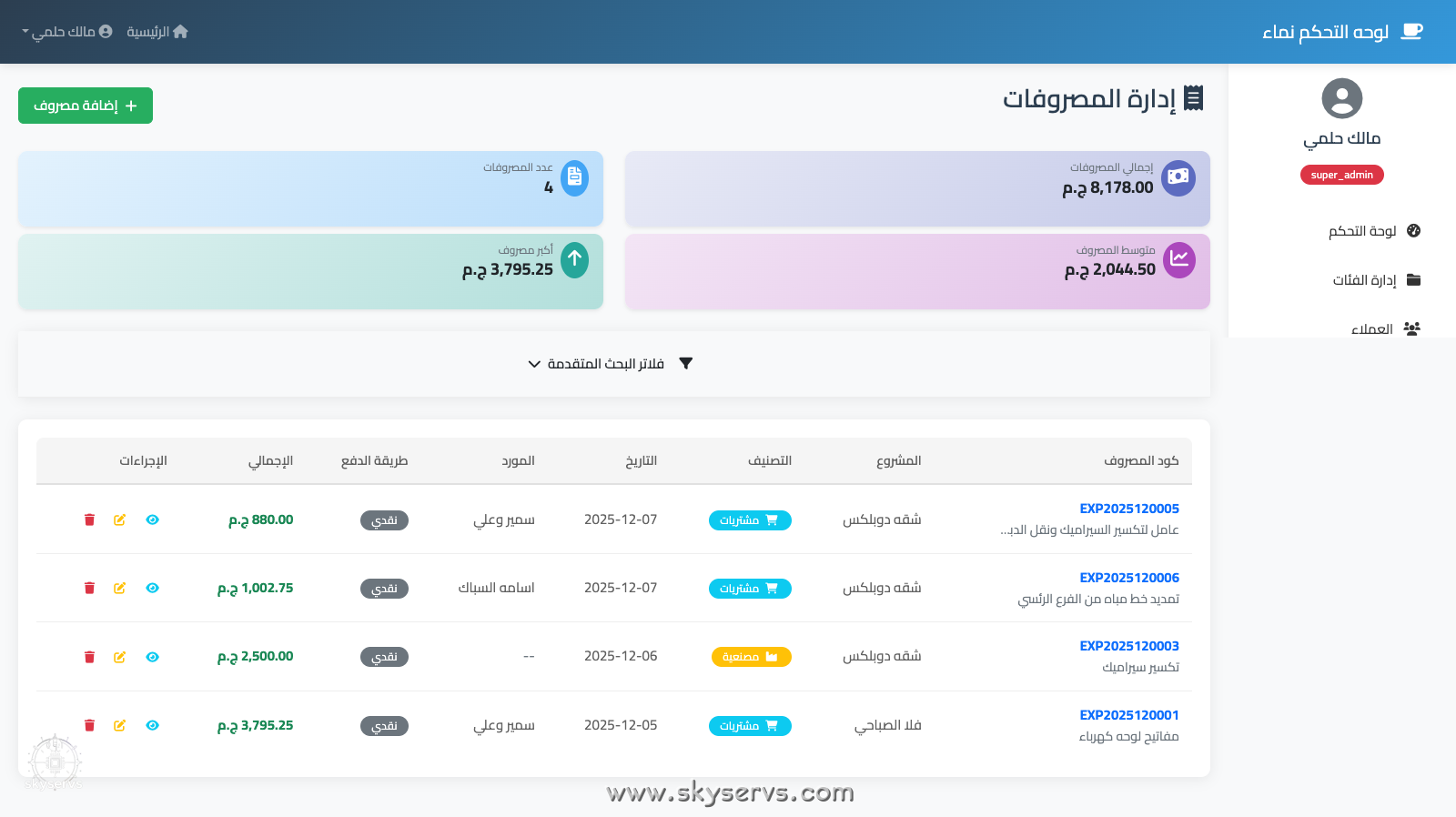
Task: Click the funnel filter icon
Action: click(686, 364)
